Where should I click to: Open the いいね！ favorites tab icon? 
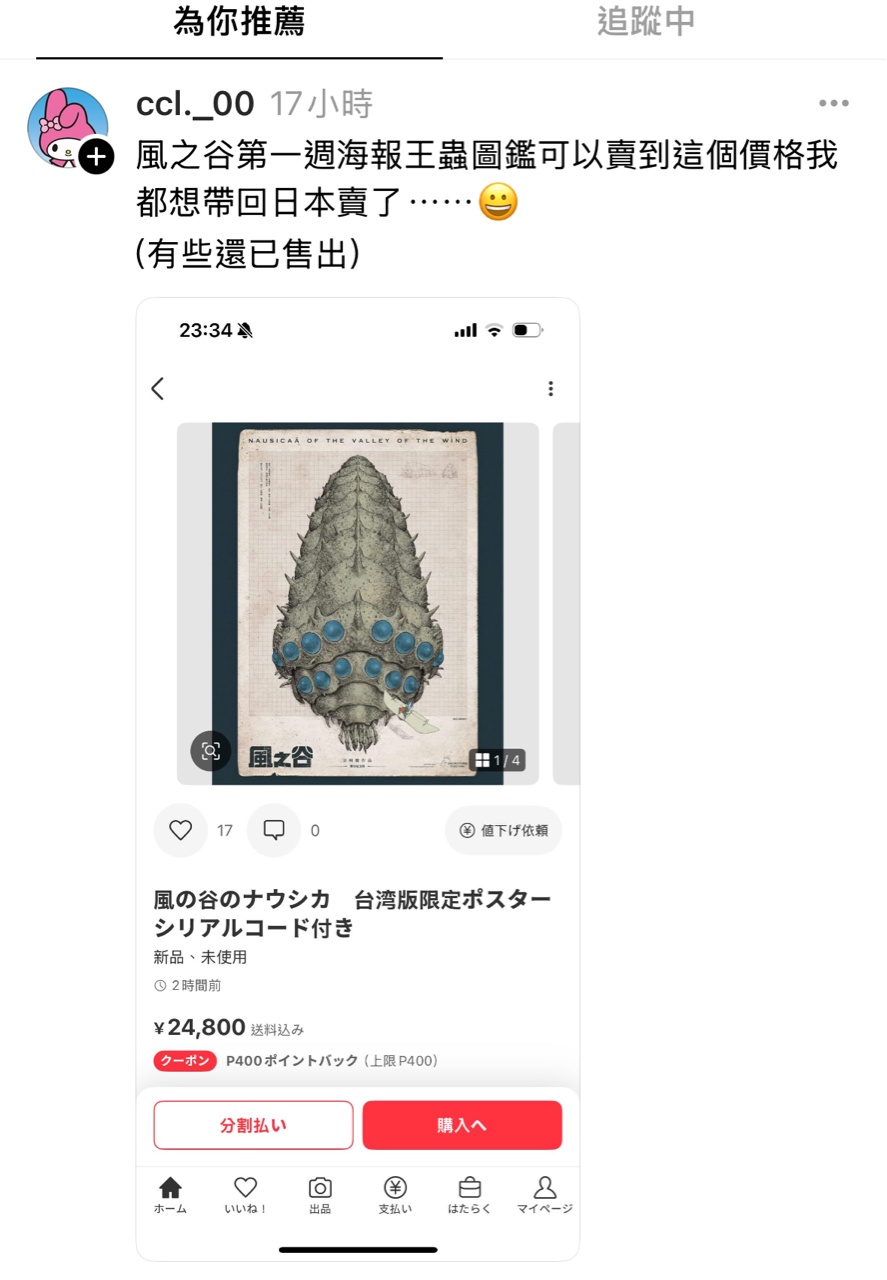click(x=245, y=1195)
